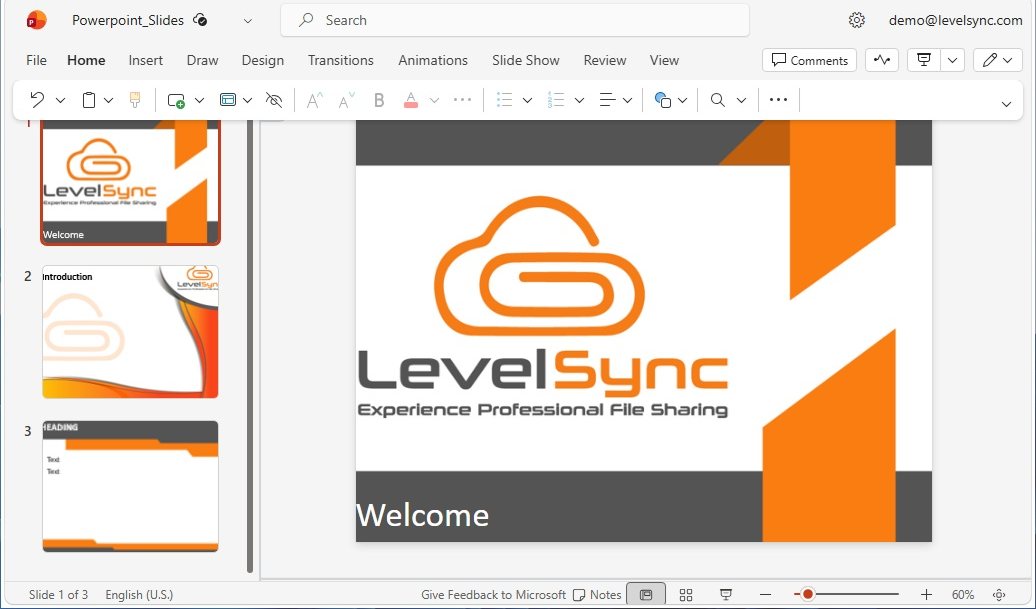Start Slide Show from status bar icon

[725, 594]
